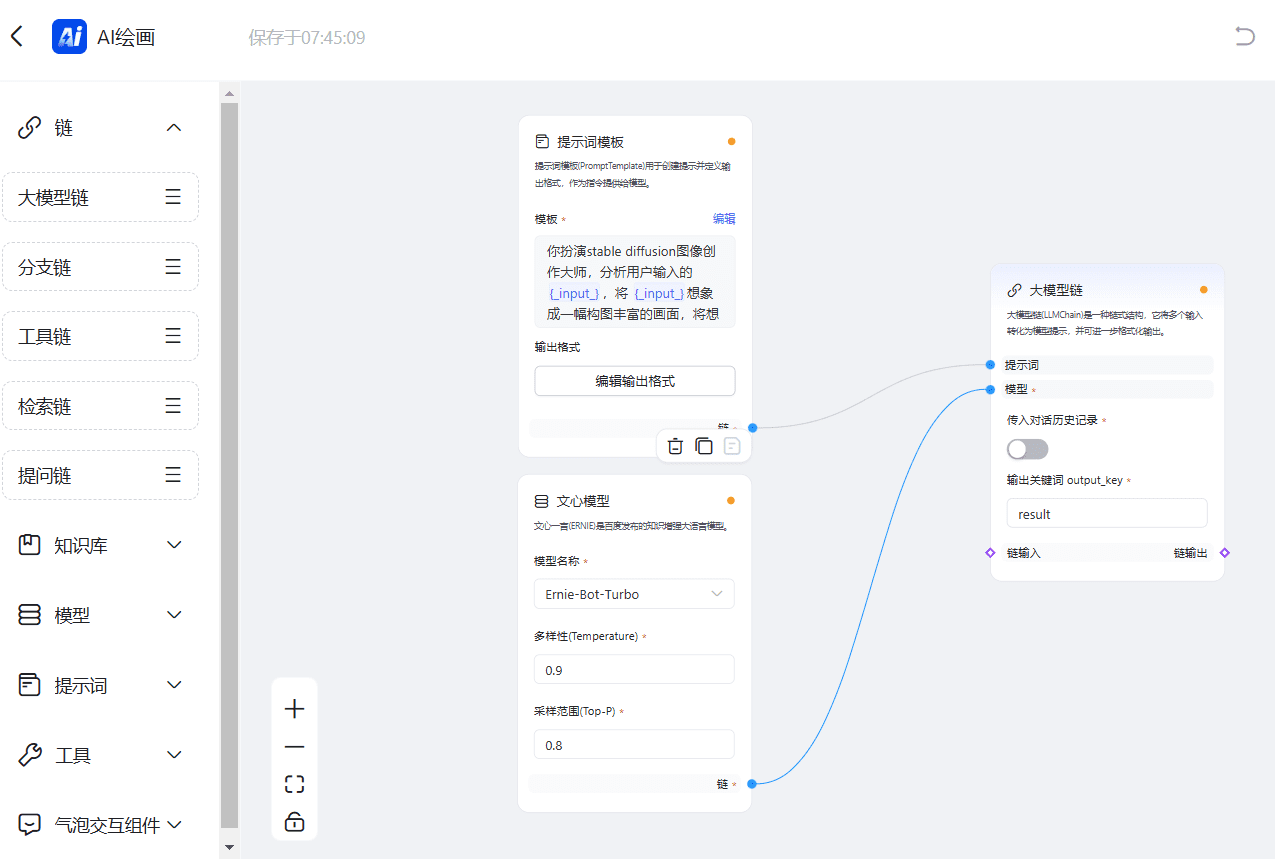The width and height of the screenshot is (1275, 859).
Task: Click the 模型 database icon in sidebar
Action: click(30, 615)
